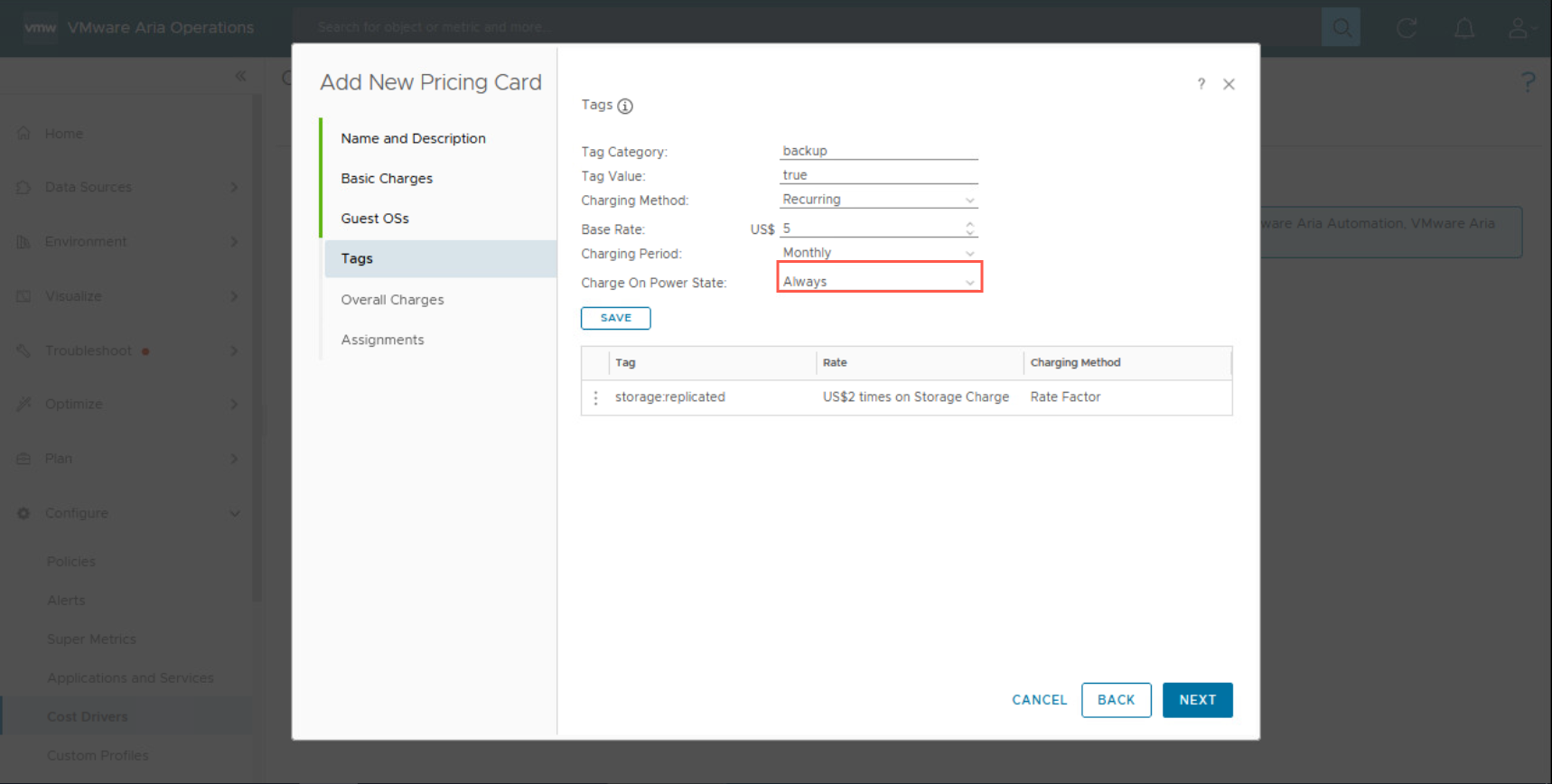The image size is (1552, 784).
Task: Click the NEXT button
Action: point(1197,700)
